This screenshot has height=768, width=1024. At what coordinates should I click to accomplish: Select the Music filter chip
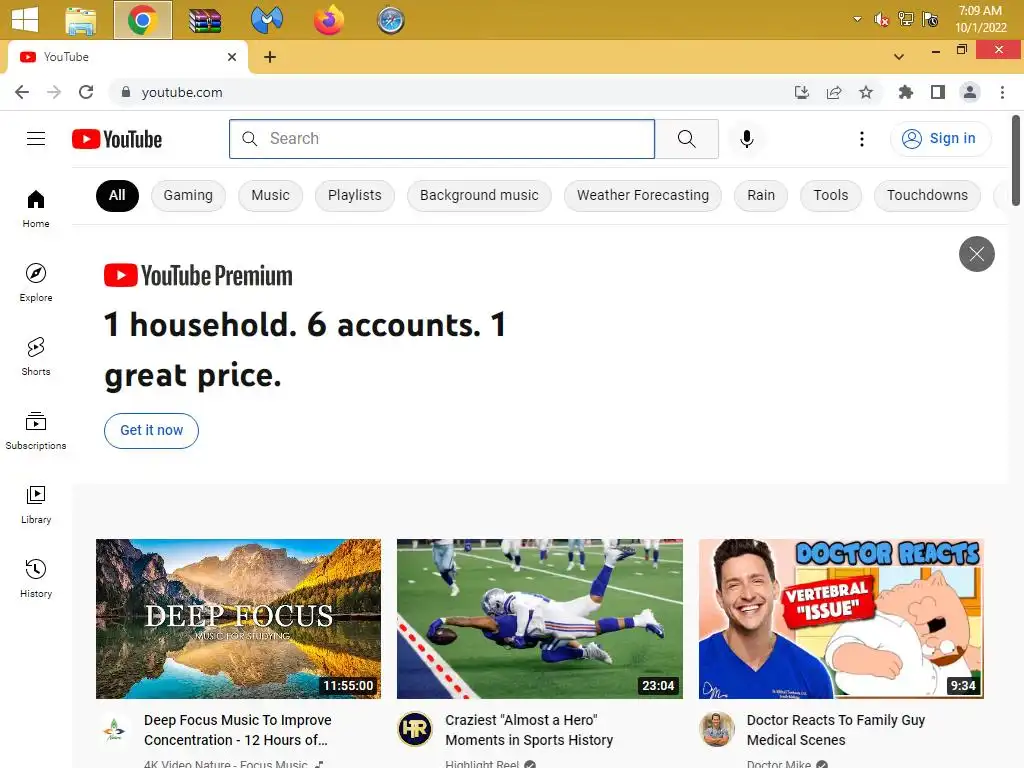(270, 195)
